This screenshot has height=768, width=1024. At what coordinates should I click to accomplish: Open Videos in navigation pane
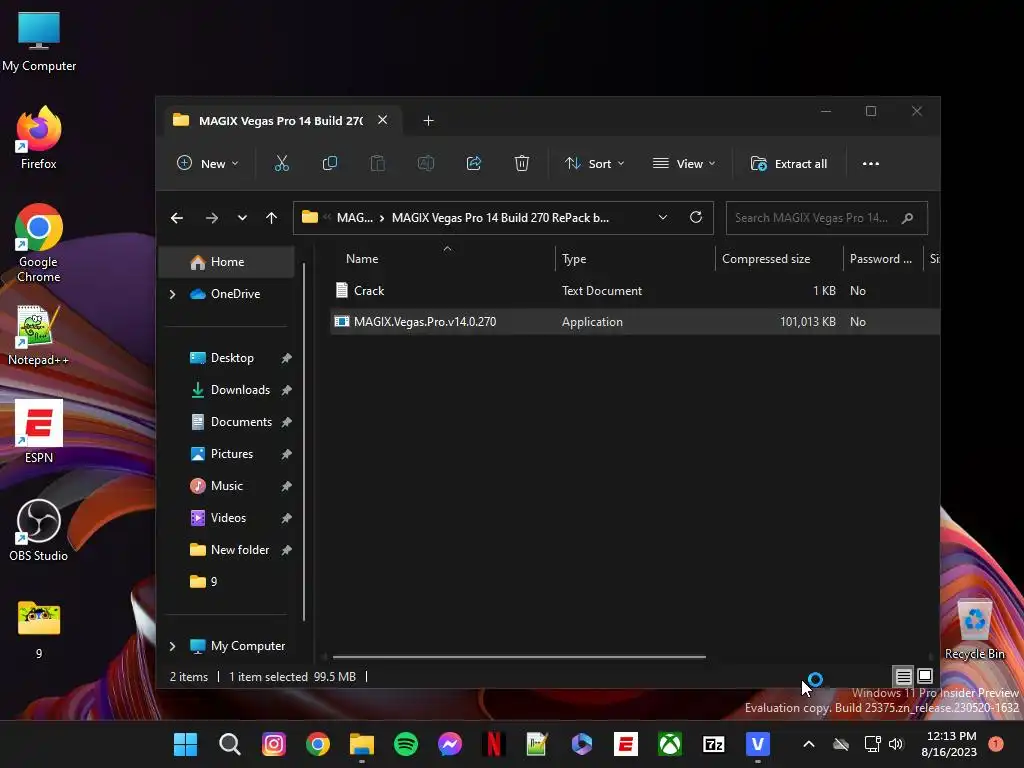(228, 518)
